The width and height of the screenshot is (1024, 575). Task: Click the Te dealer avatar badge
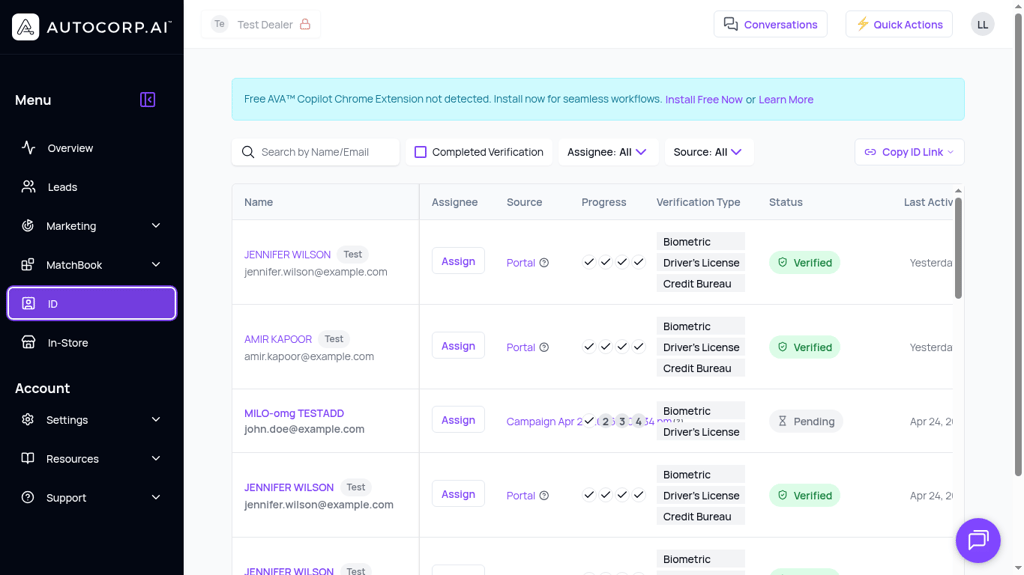[219, 24]
